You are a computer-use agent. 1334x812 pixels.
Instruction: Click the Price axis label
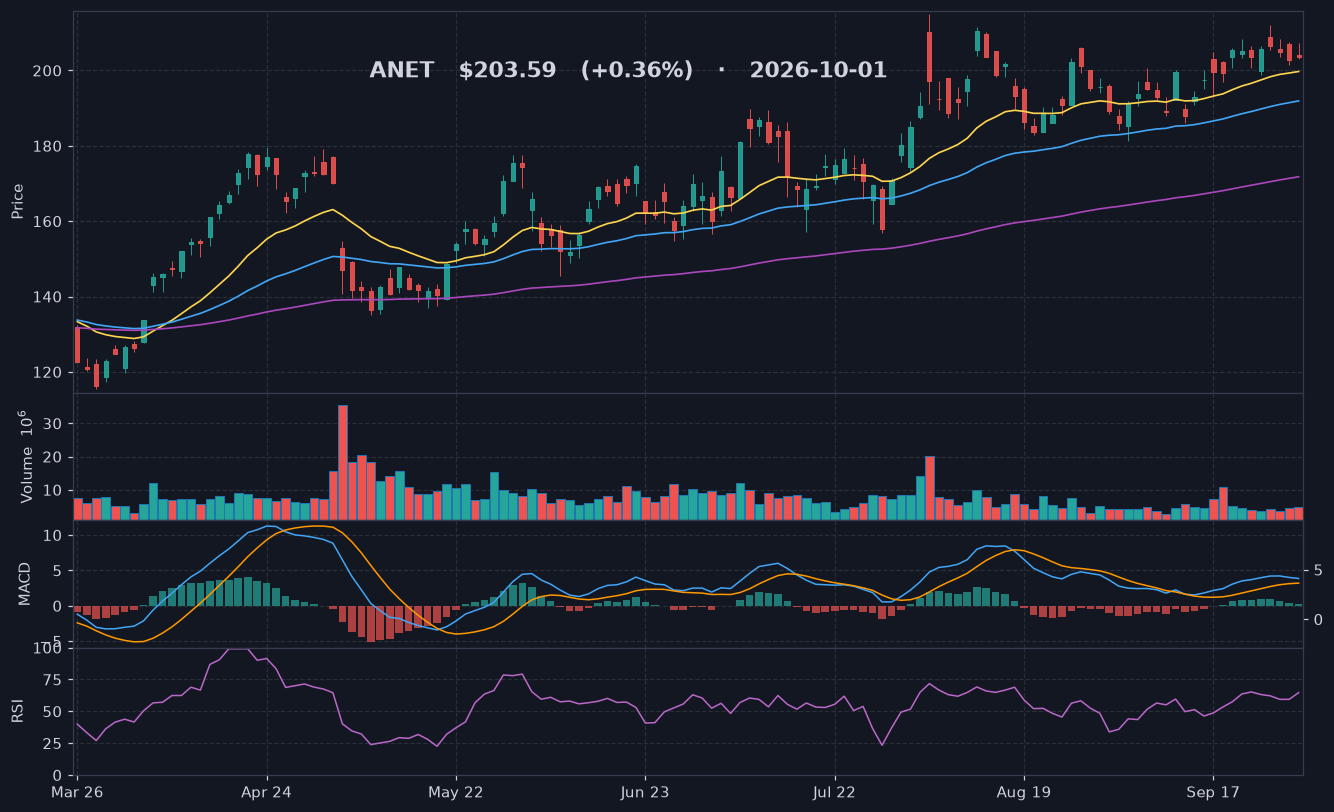click(17, 201)
